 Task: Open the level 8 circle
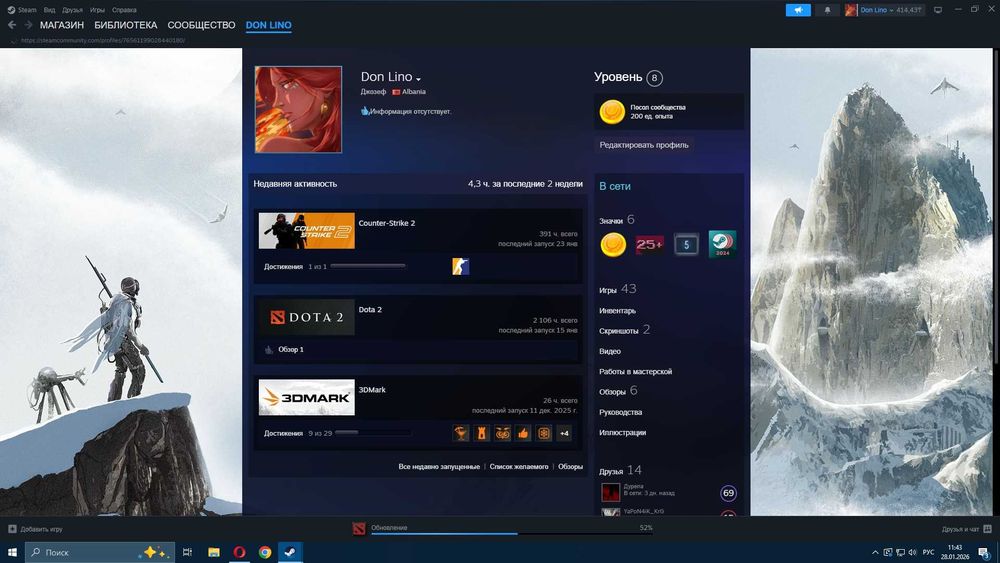pos(654,78)
